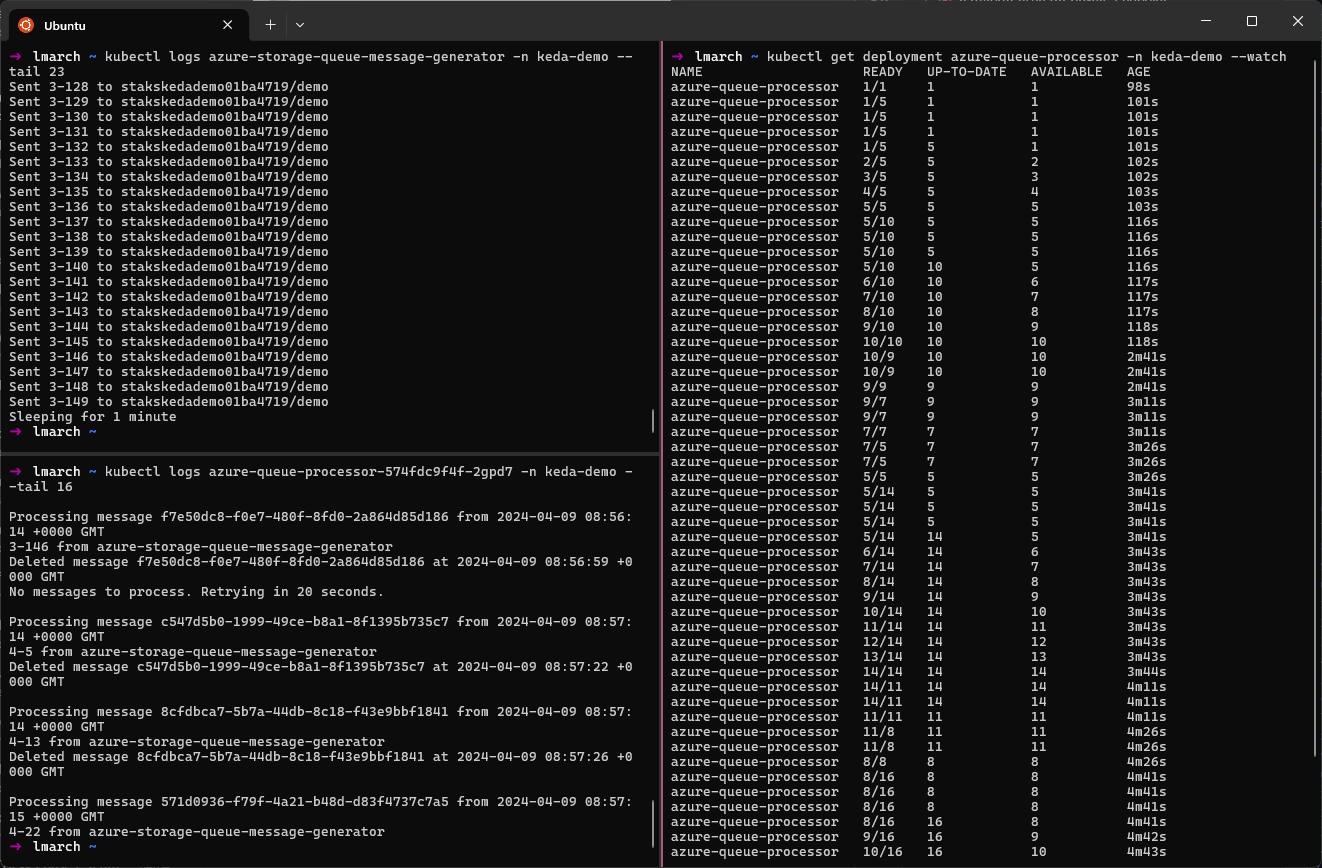Click the AVAILABLE column header
This screenshot has height=868, width=1322.
[1067, 72]
